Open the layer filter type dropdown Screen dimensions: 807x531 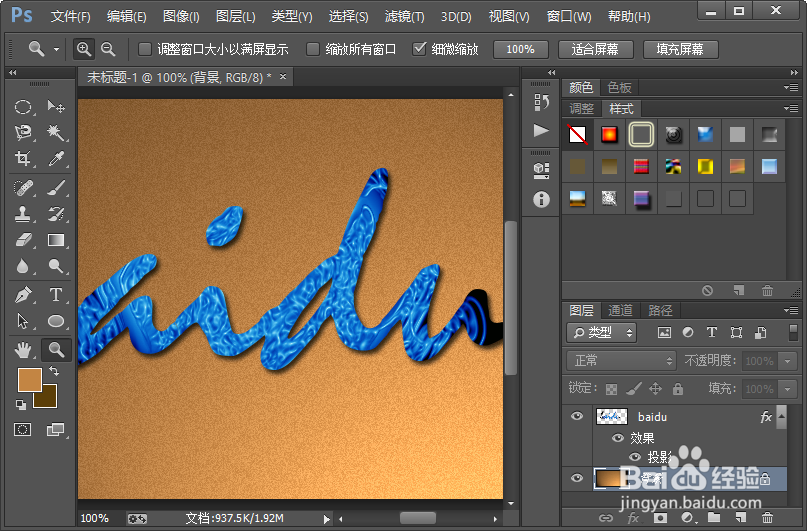click(602, 333)
